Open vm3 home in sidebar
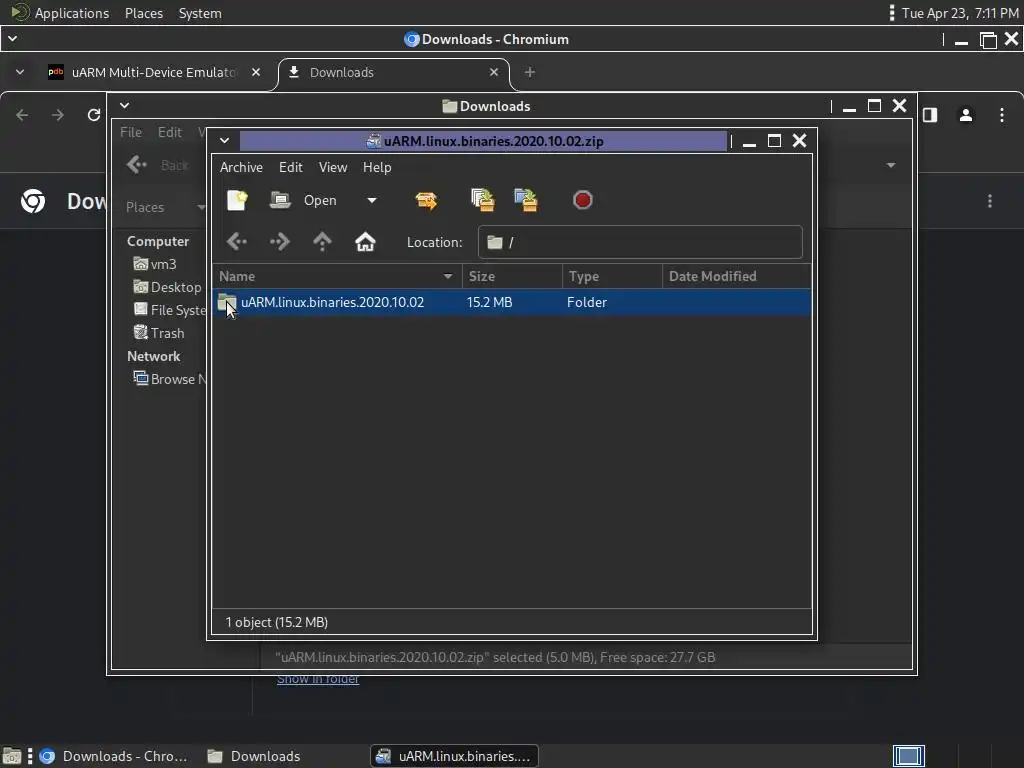Viewport: 1024px width, 768px height. coord(155,264)
